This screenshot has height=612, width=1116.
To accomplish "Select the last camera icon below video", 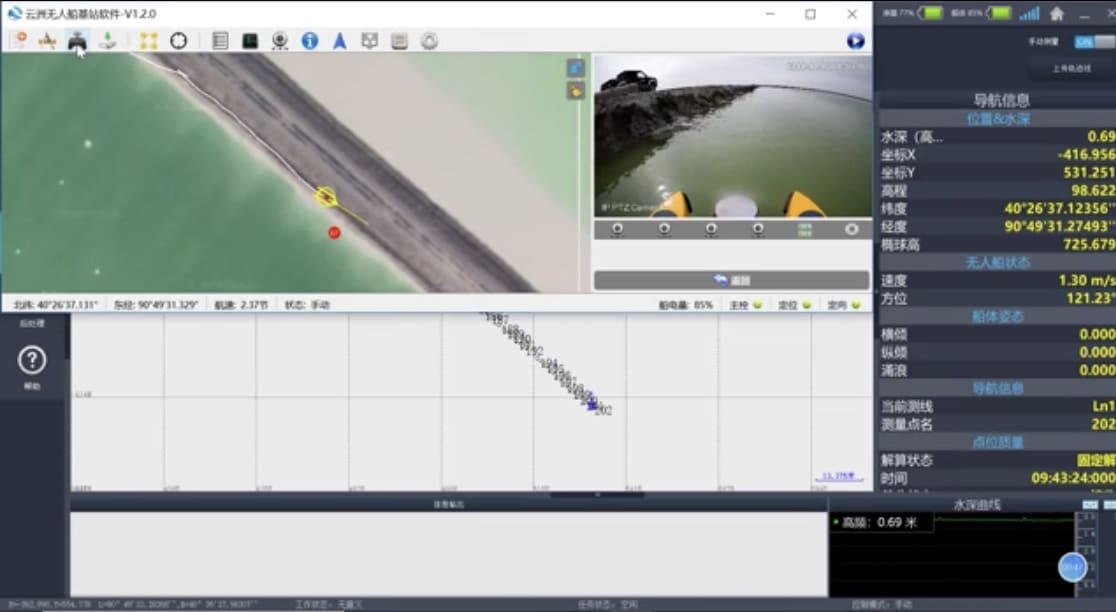I will click(x=851, y=229).
